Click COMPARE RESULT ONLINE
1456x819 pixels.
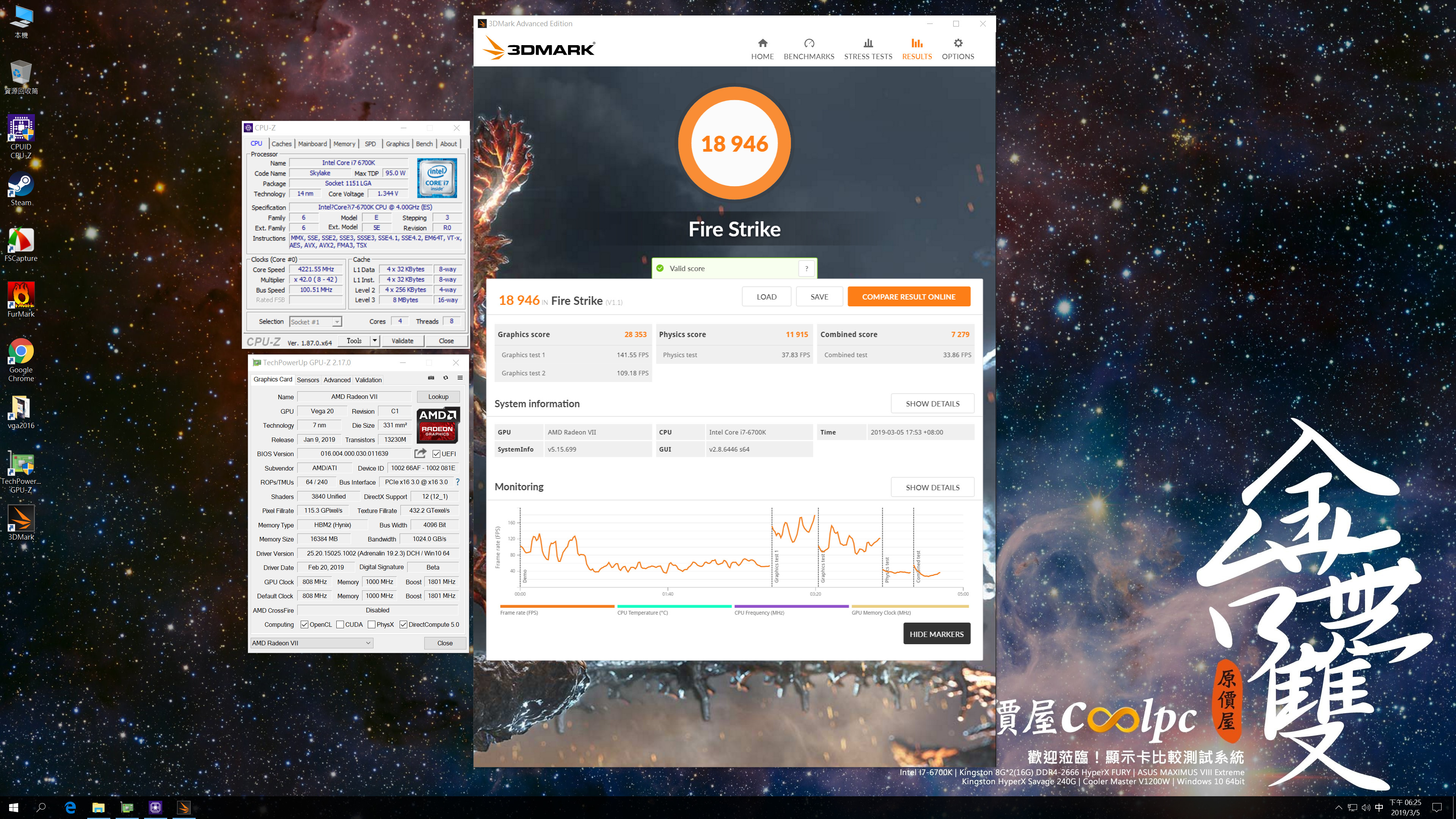[x=908, y=297]
